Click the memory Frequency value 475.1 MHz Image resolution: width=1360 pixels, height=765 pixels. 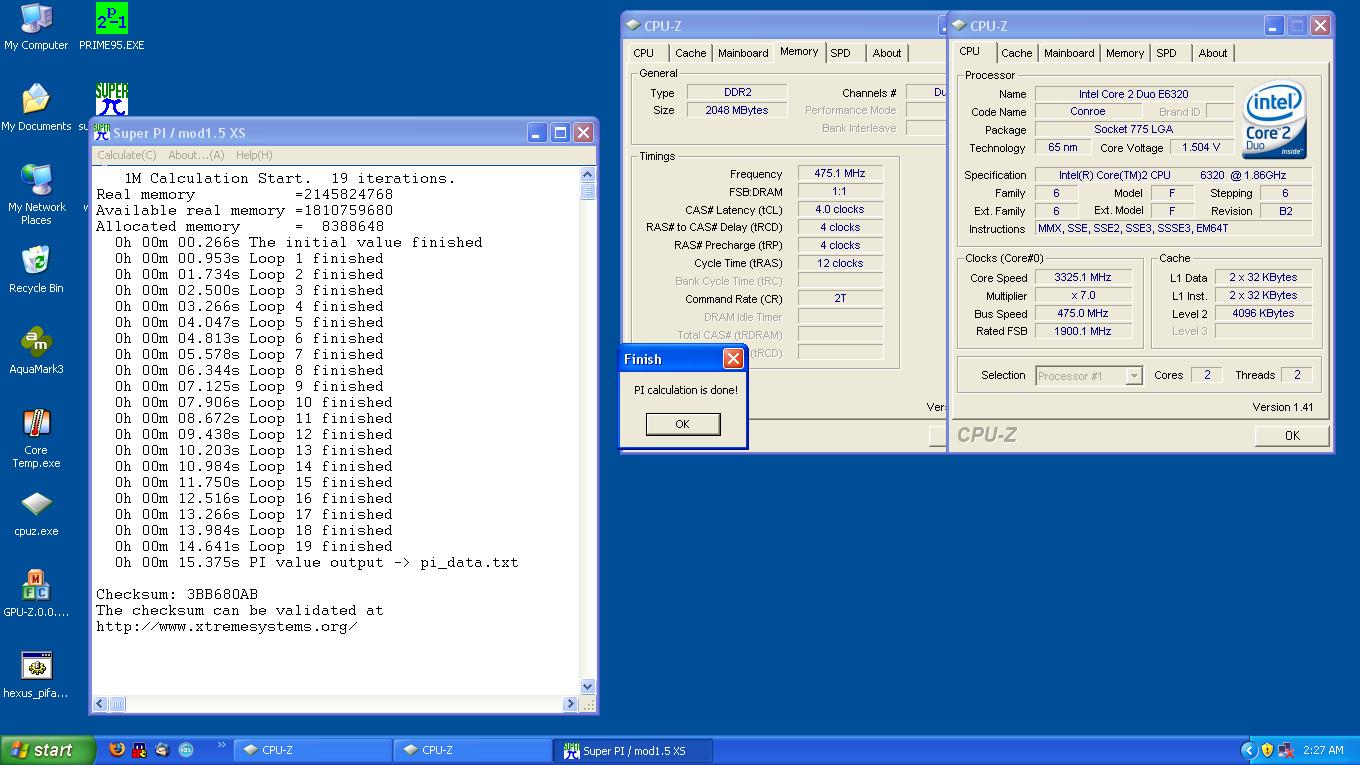[840, 173]
